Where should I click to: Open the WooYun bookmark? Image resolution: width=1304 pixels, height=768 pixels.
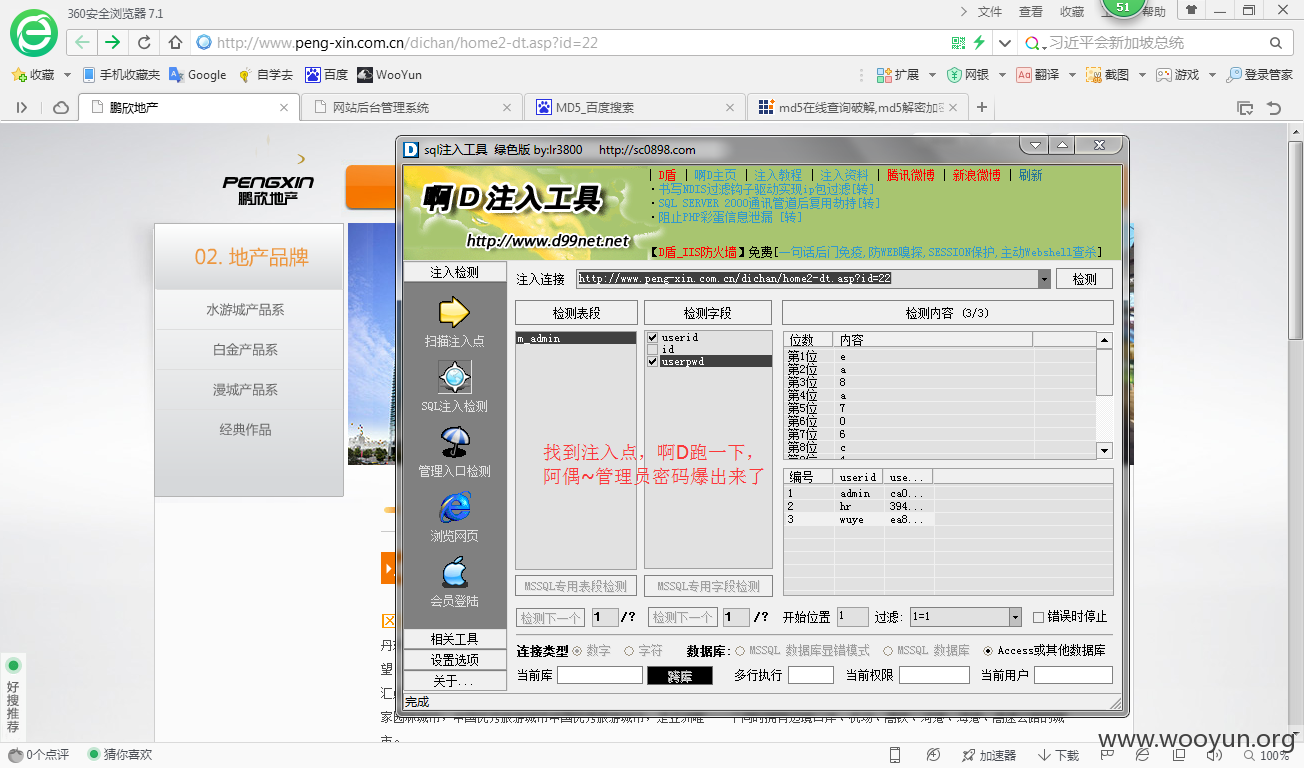click(x=390, y=75)
